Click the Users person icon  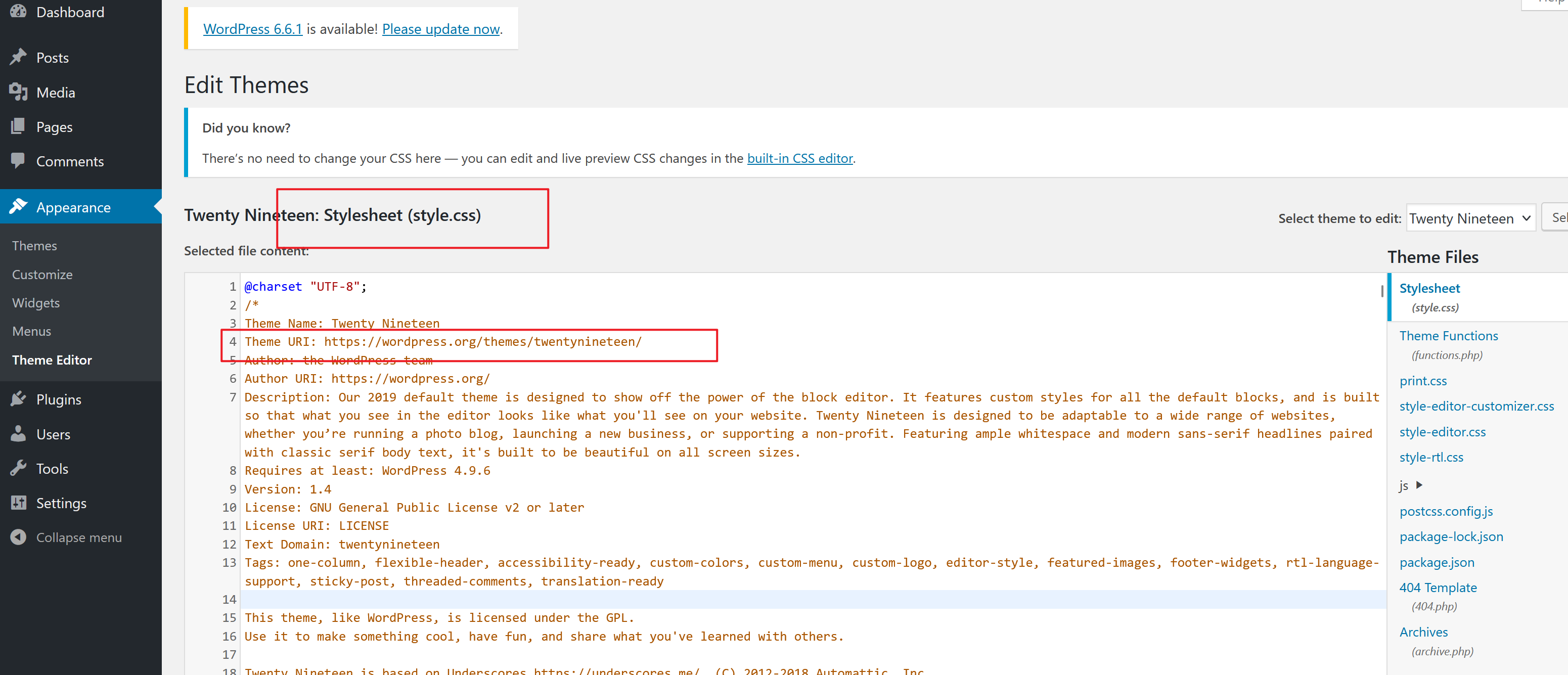18,433
